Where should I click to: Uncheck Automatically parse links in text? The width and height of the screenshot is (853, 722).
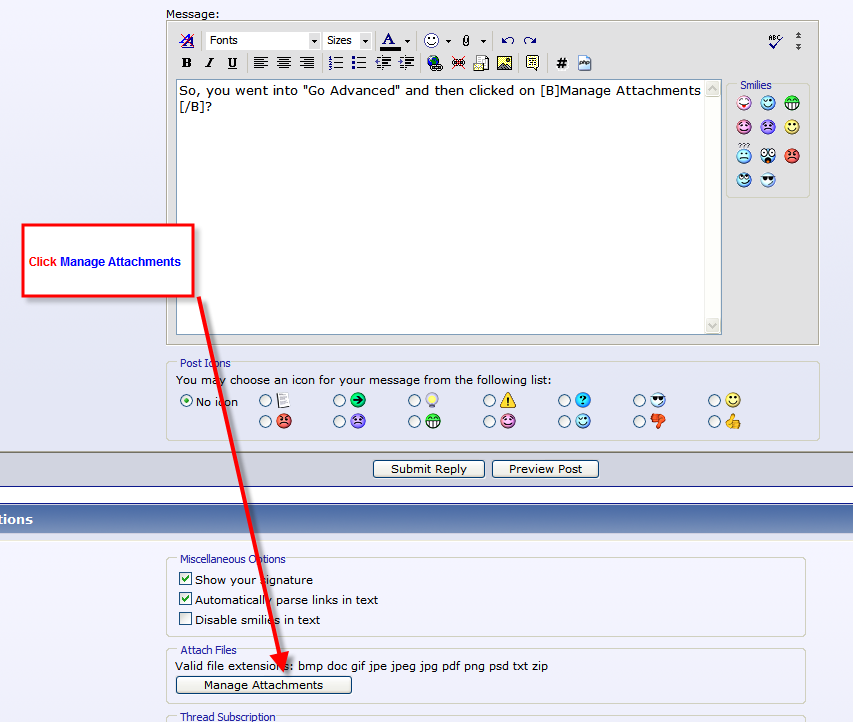coord(186,599)
